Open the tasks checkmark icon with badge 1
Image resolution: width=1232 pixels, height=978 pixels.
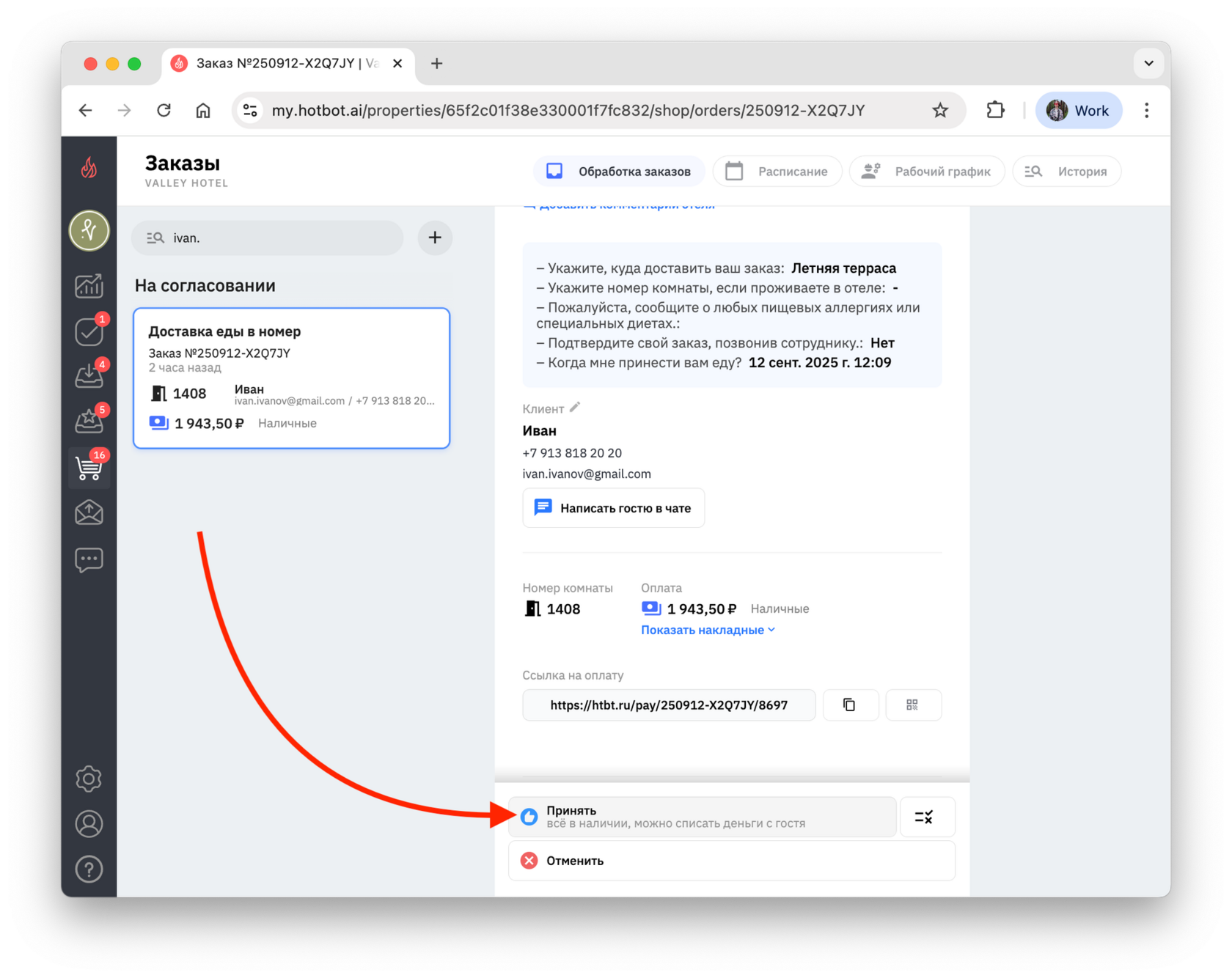tap(89, 331)
